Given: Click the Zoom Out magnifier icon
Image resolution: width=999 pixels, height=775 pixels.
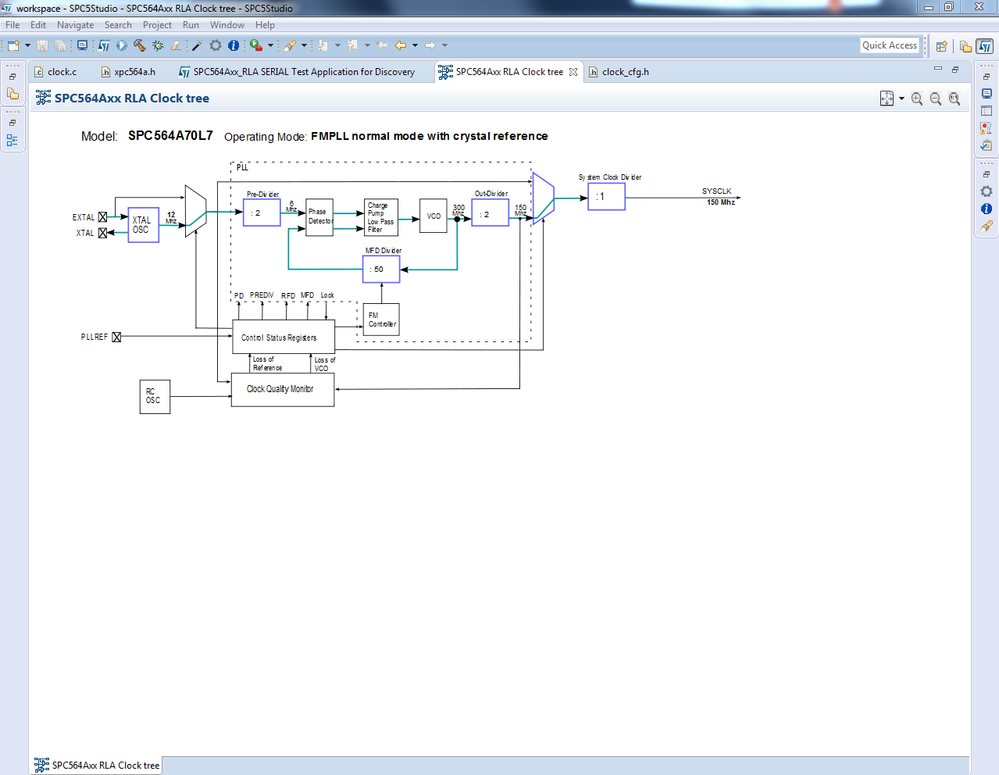Looking at the screenshot, I should pyautogui.click(x=935, y=99).
